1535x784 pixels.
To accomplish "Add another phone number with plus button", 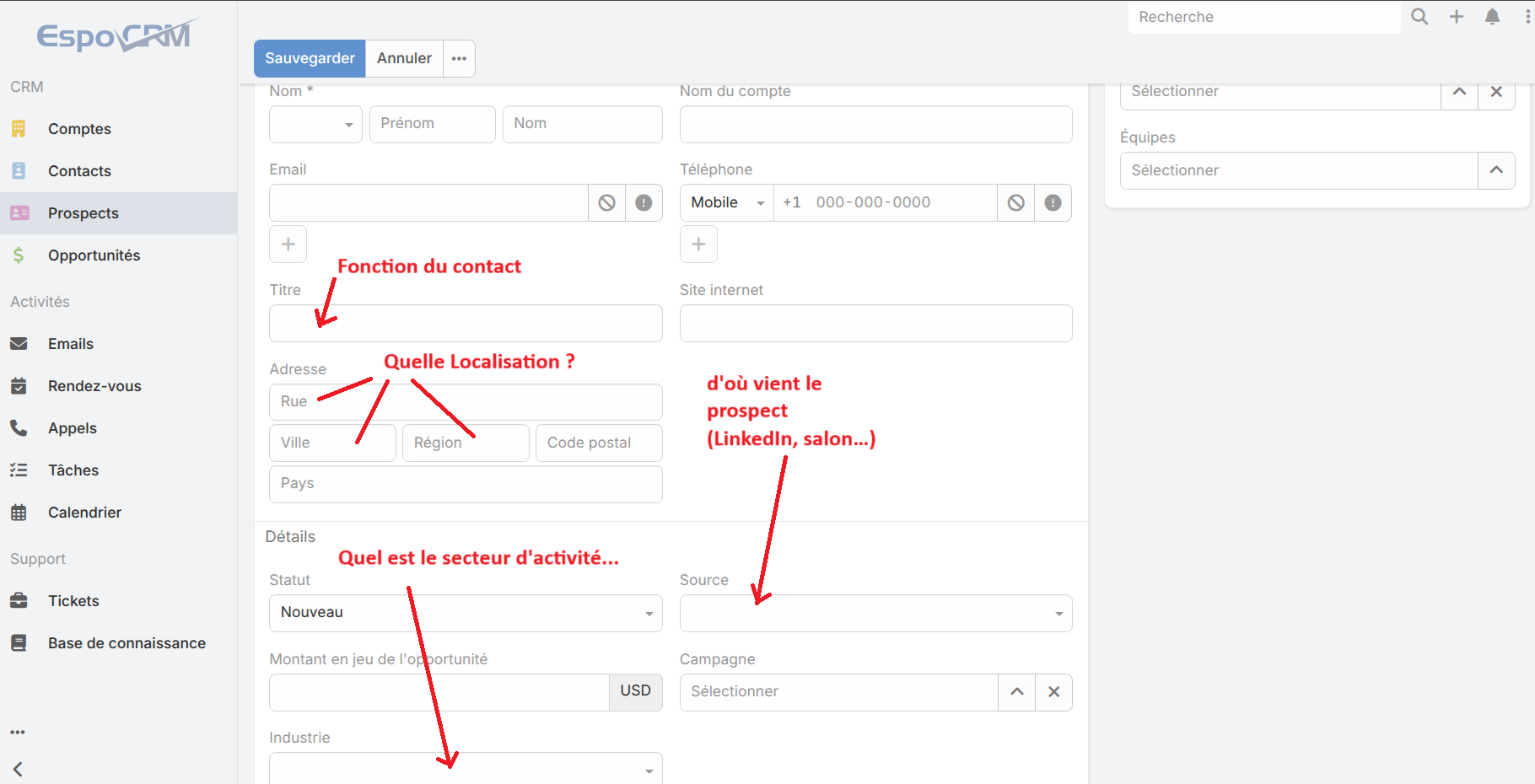I will tap(698, 244).
